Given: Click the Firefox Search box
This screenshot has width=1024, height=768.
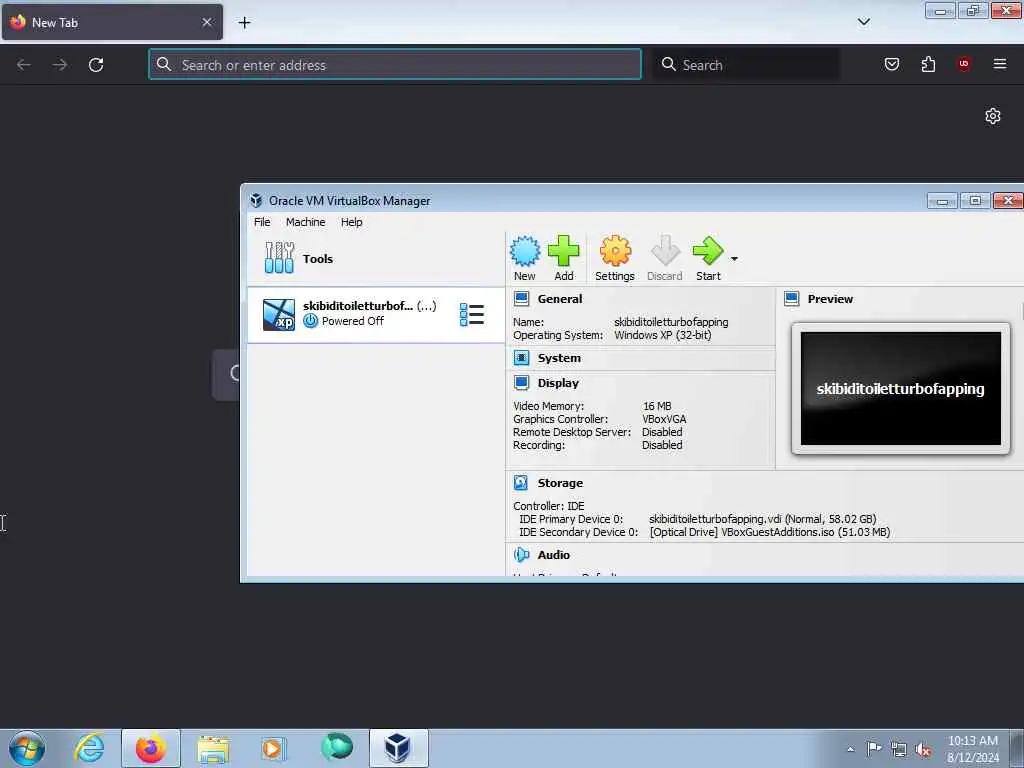Looking at the screenshot, I should click(x=746, y=65).
